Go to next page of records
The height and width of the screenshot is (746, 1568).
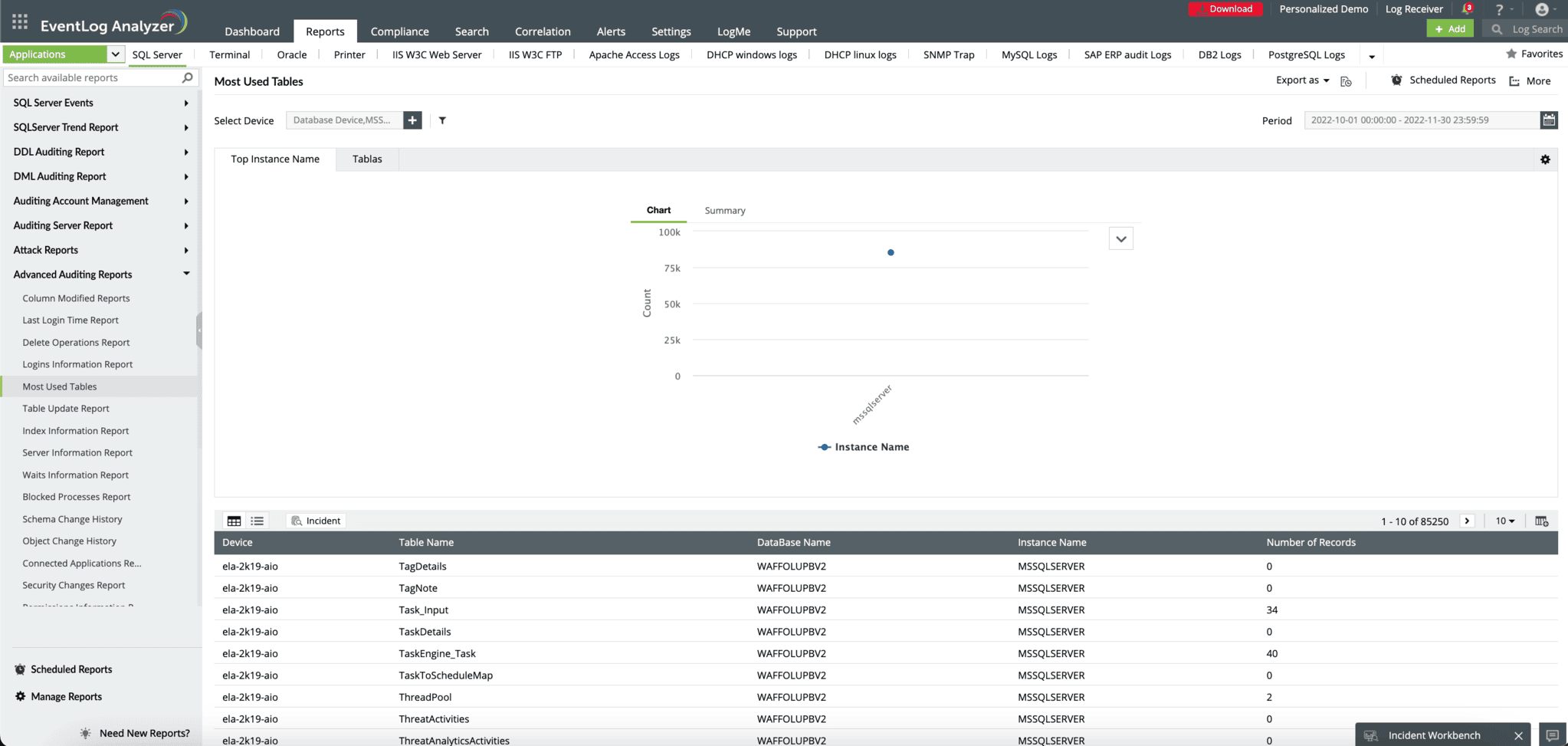coord(1468,521)
